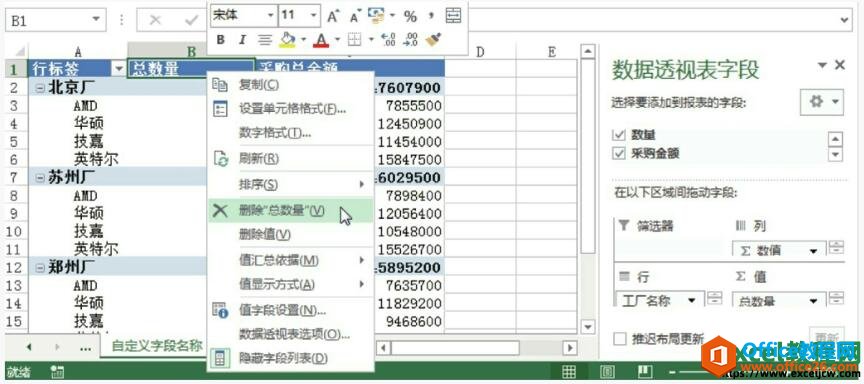This screenshot has height=384, width=864.
Task: Click the Name Box showing B1
Action: coord(55,20)
